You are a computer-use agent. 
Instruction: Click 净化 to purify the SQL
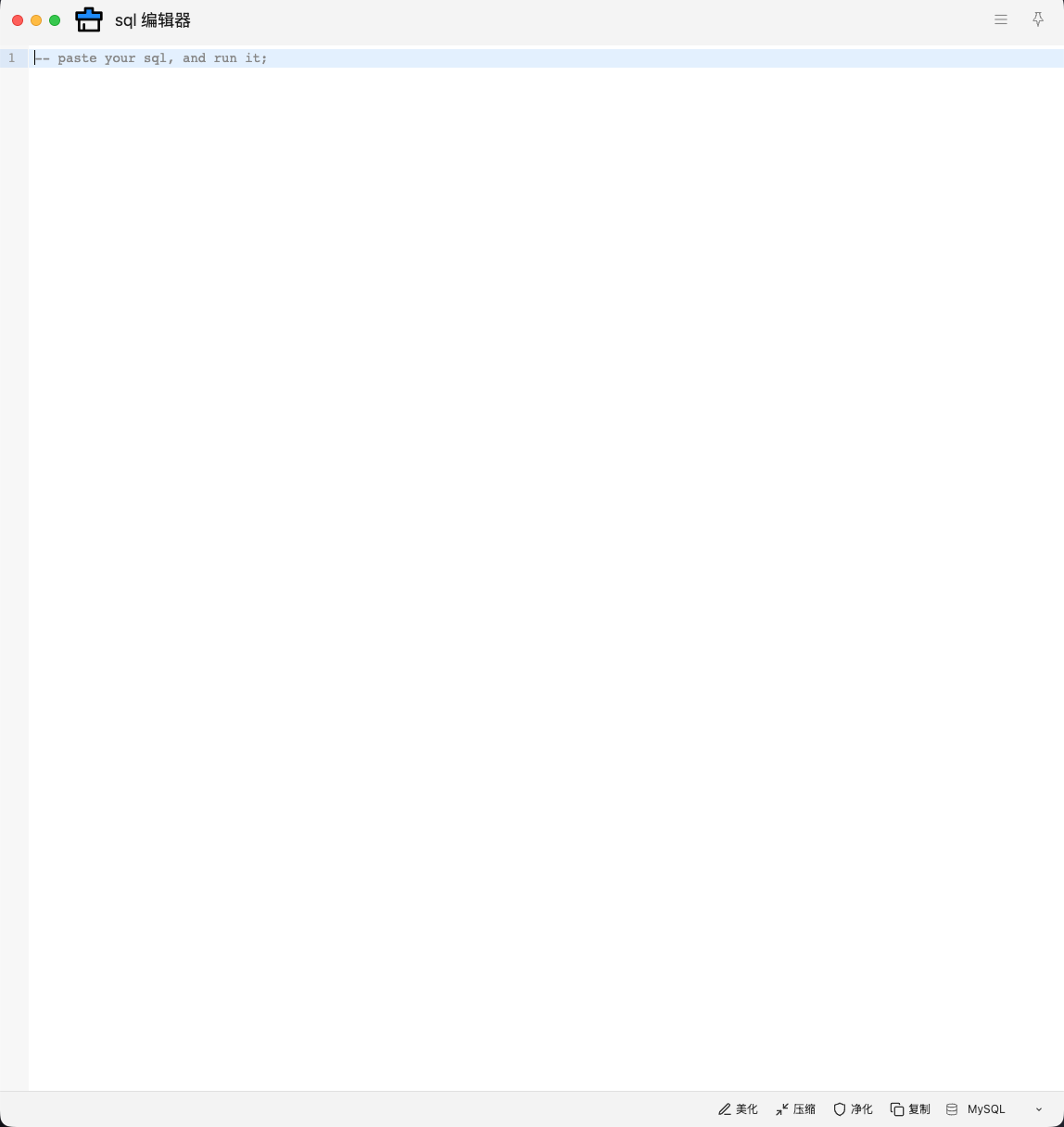coord(854,1109)
